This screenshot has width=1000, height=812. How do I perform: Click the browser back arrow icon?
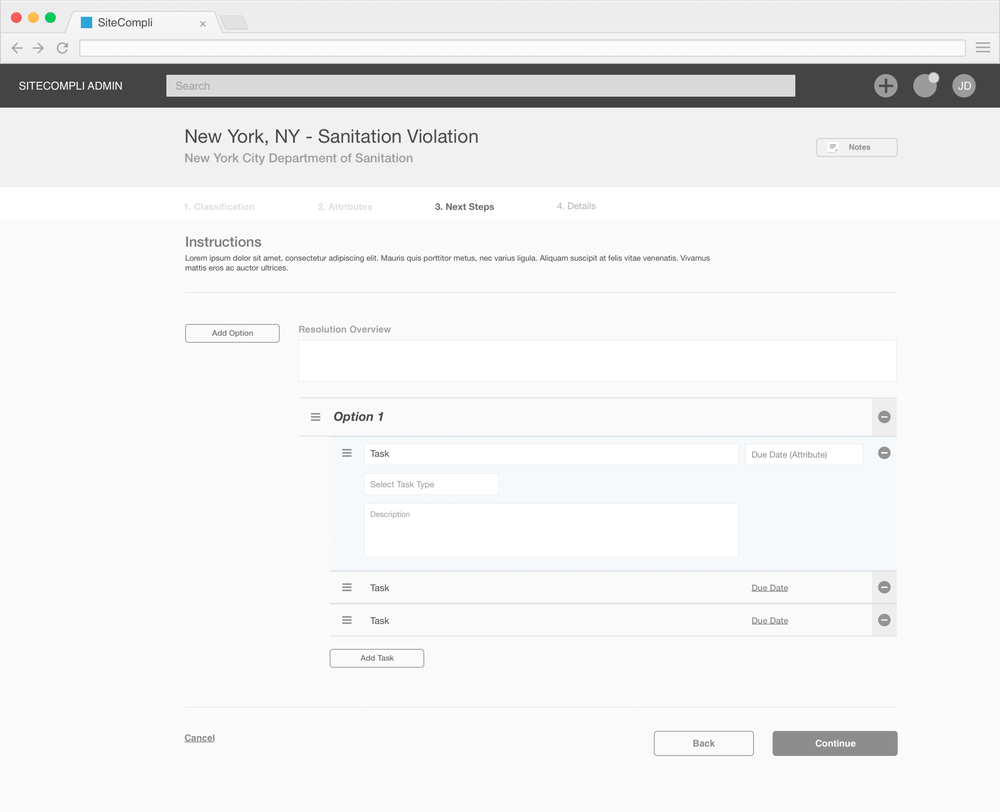point(16,47)
